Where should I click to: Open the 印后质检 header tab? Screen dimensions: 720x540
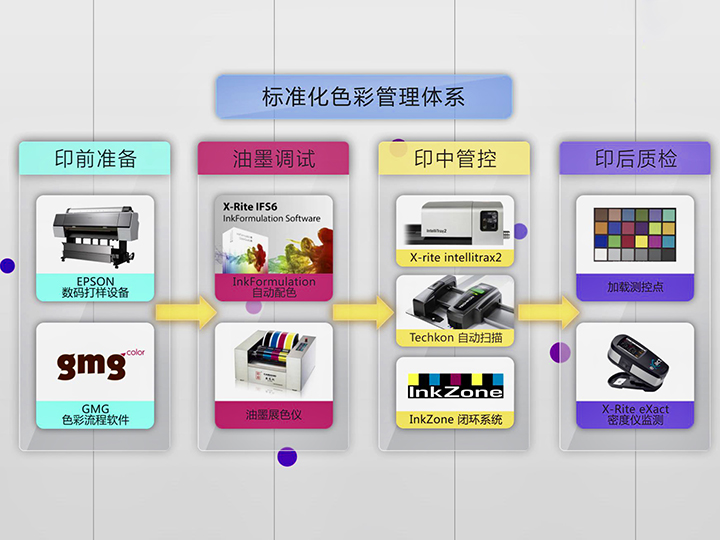(635, 158)
